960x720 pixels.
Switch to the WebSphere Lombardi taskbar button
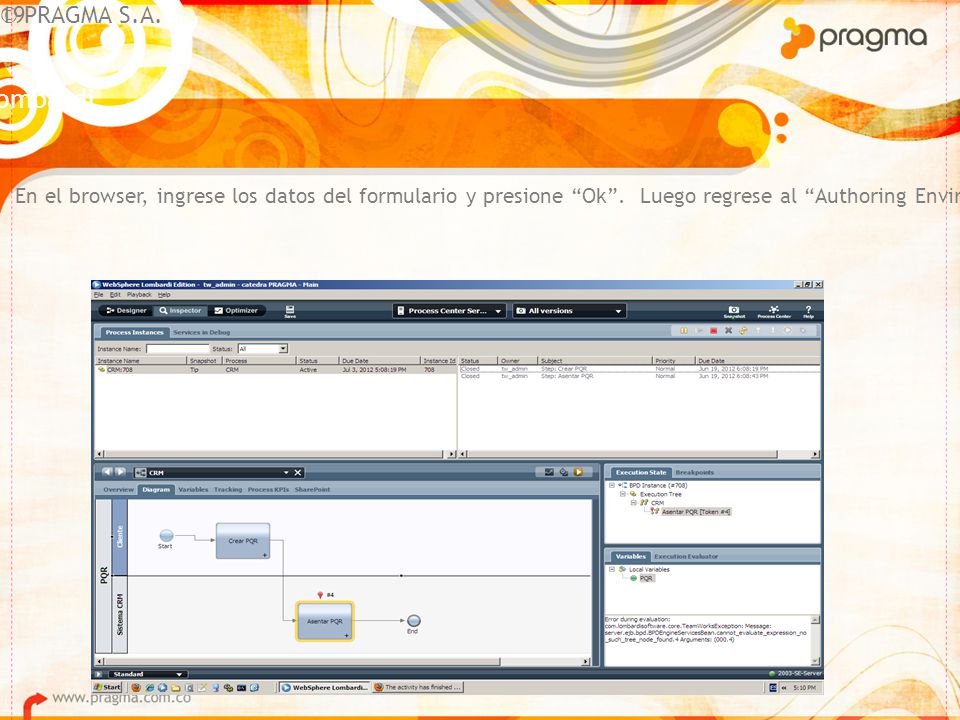pos(325,688)
